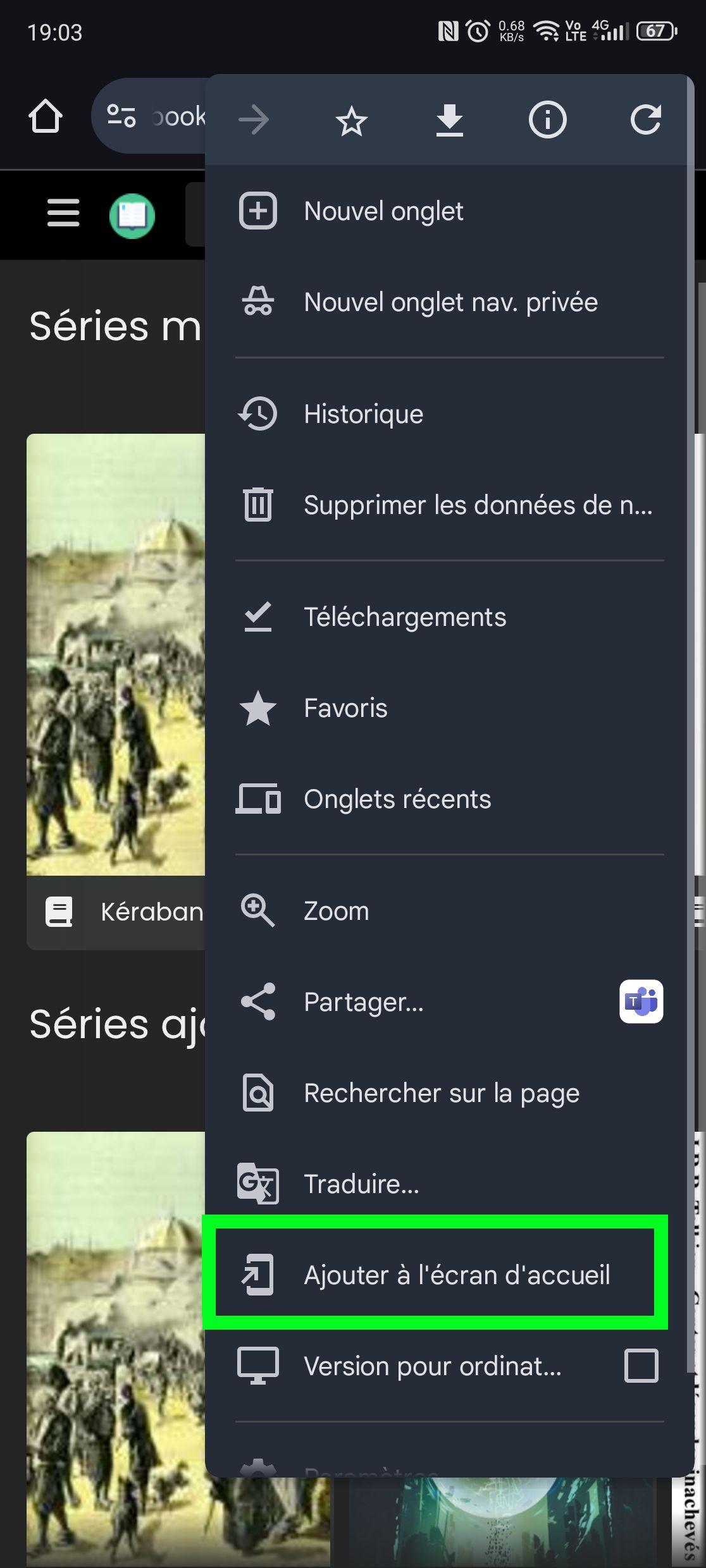Enable the Version pour ordinateur checkbox

click(641, 1366)
